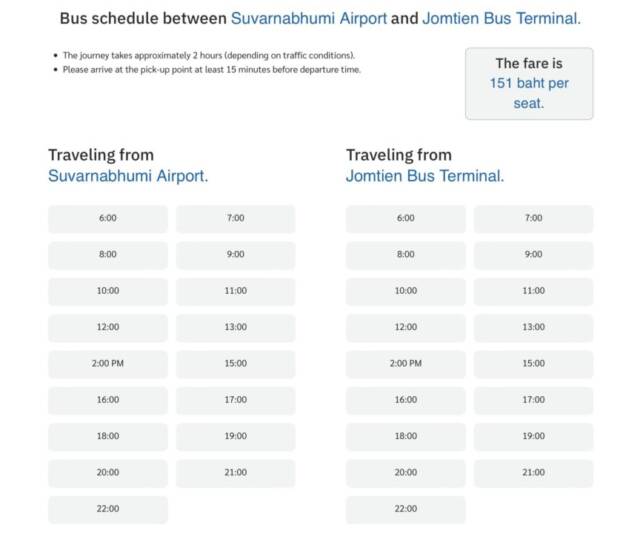The width and height of the screenshot is (640, 536).
Task: Select 22:00 departure from Jomtien Bus Terminal
Action: (x=406, y=509)
